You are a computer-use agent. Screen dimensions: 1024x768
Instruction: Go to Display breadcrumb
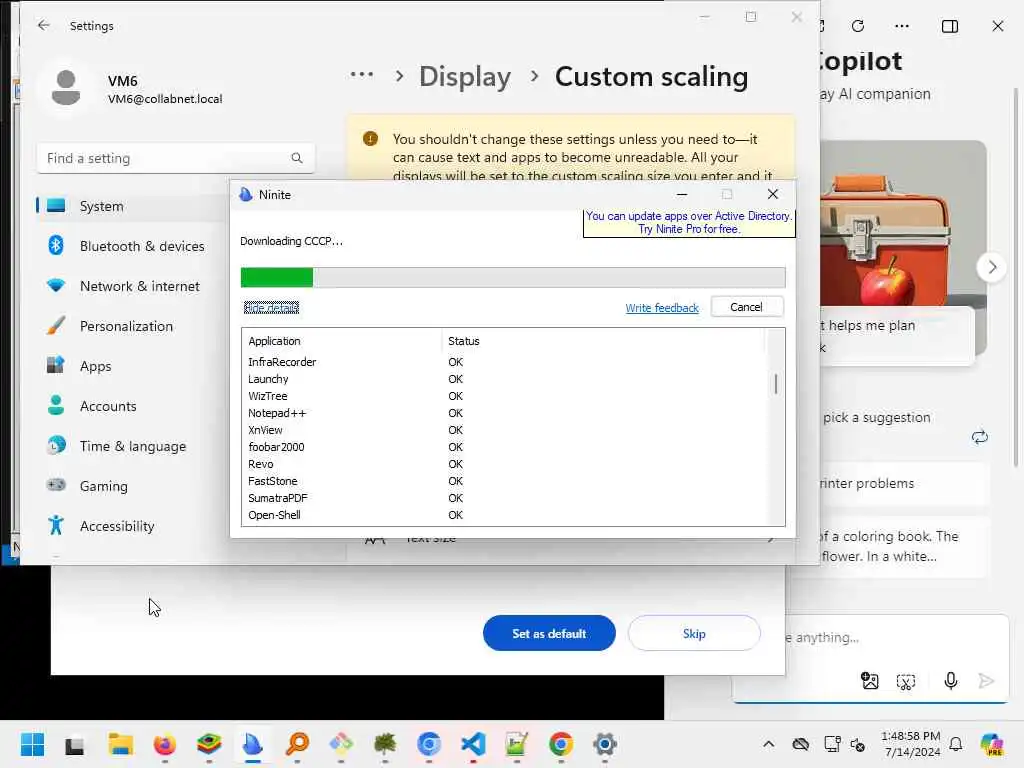coord(465,76)
